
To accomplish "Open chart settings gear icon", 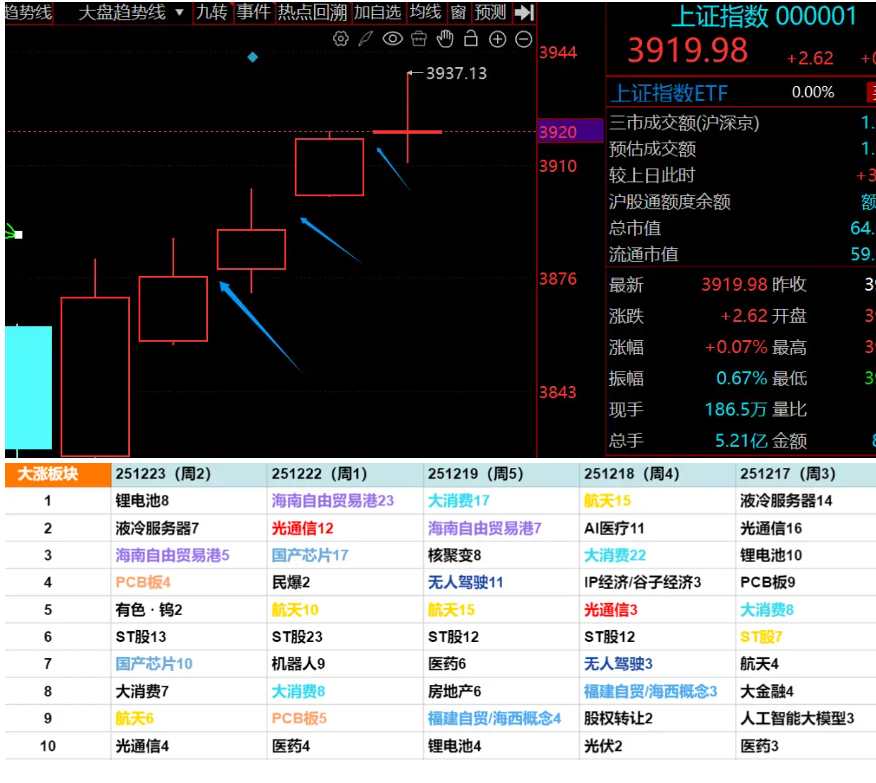I will pyautogui.click(x=341, y=39).
